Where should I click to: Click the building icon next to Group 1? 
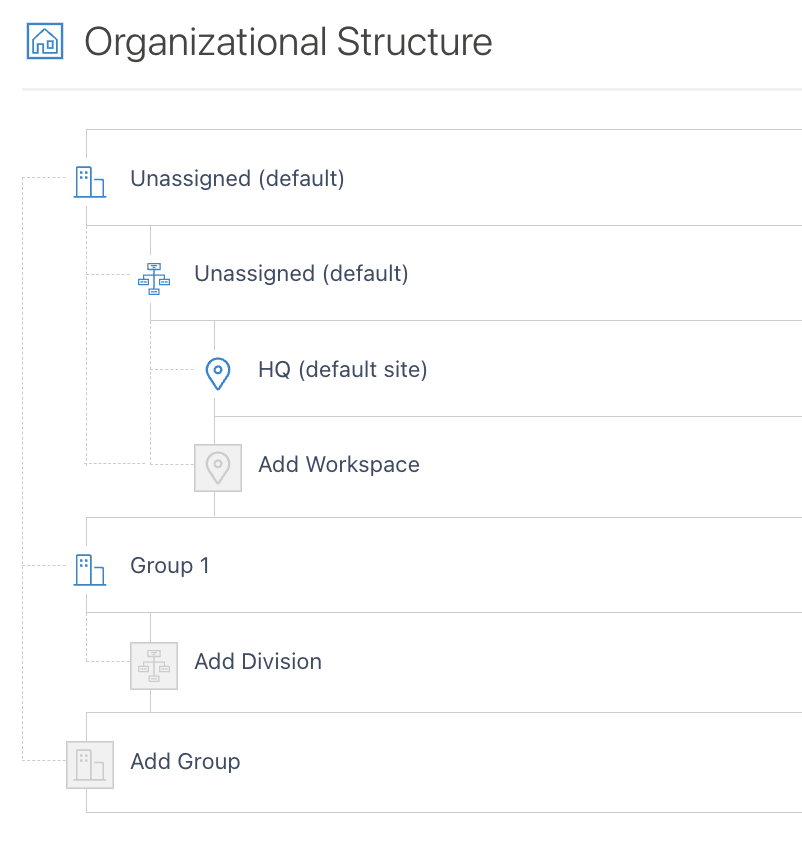(90, 570)
